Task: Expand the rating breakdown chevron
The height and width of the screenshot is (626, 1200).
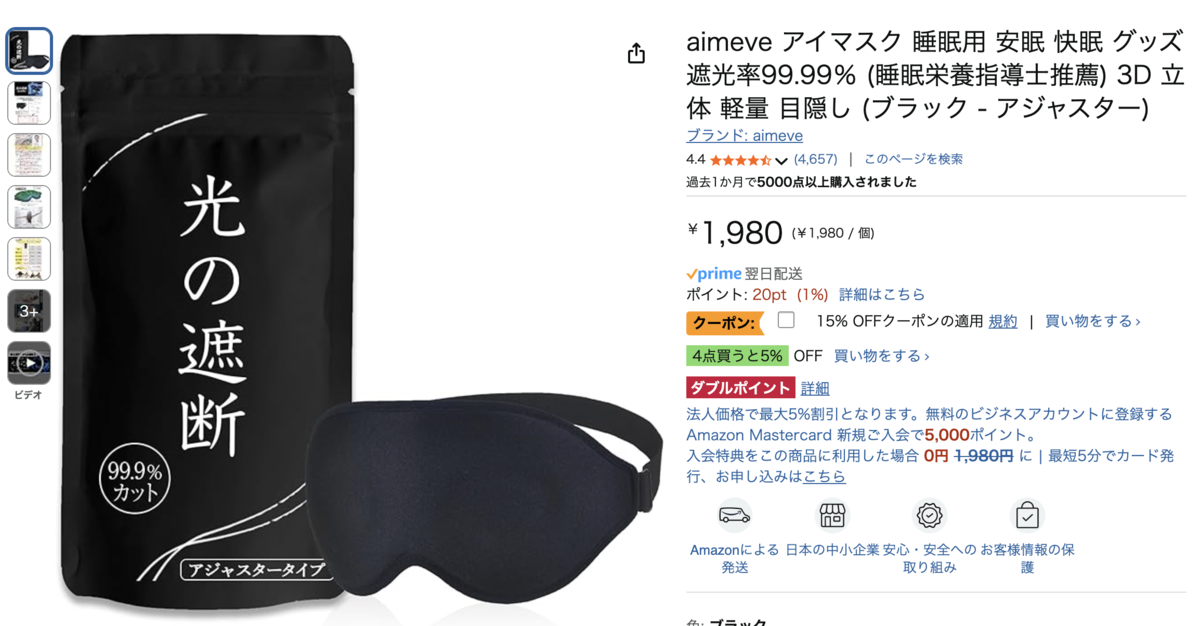Action: pos(781,160)
